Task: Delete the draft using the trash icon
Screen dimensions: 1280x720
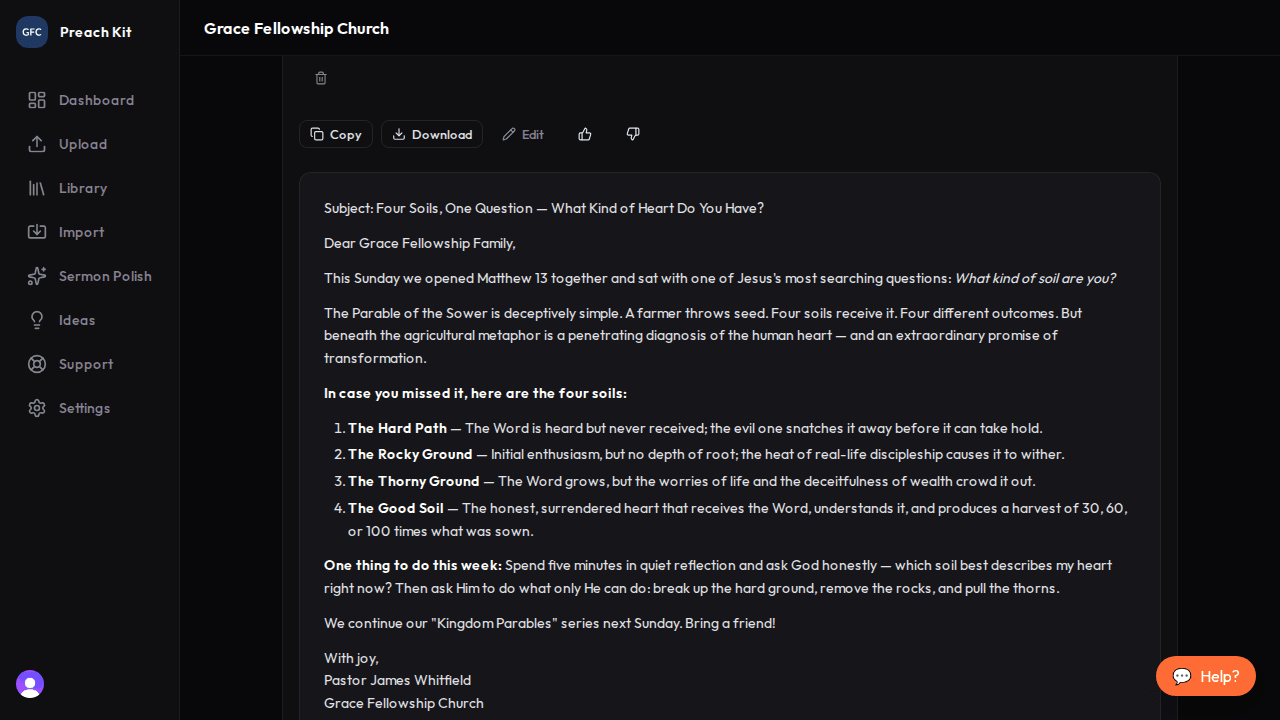Action: coord(321,78)
